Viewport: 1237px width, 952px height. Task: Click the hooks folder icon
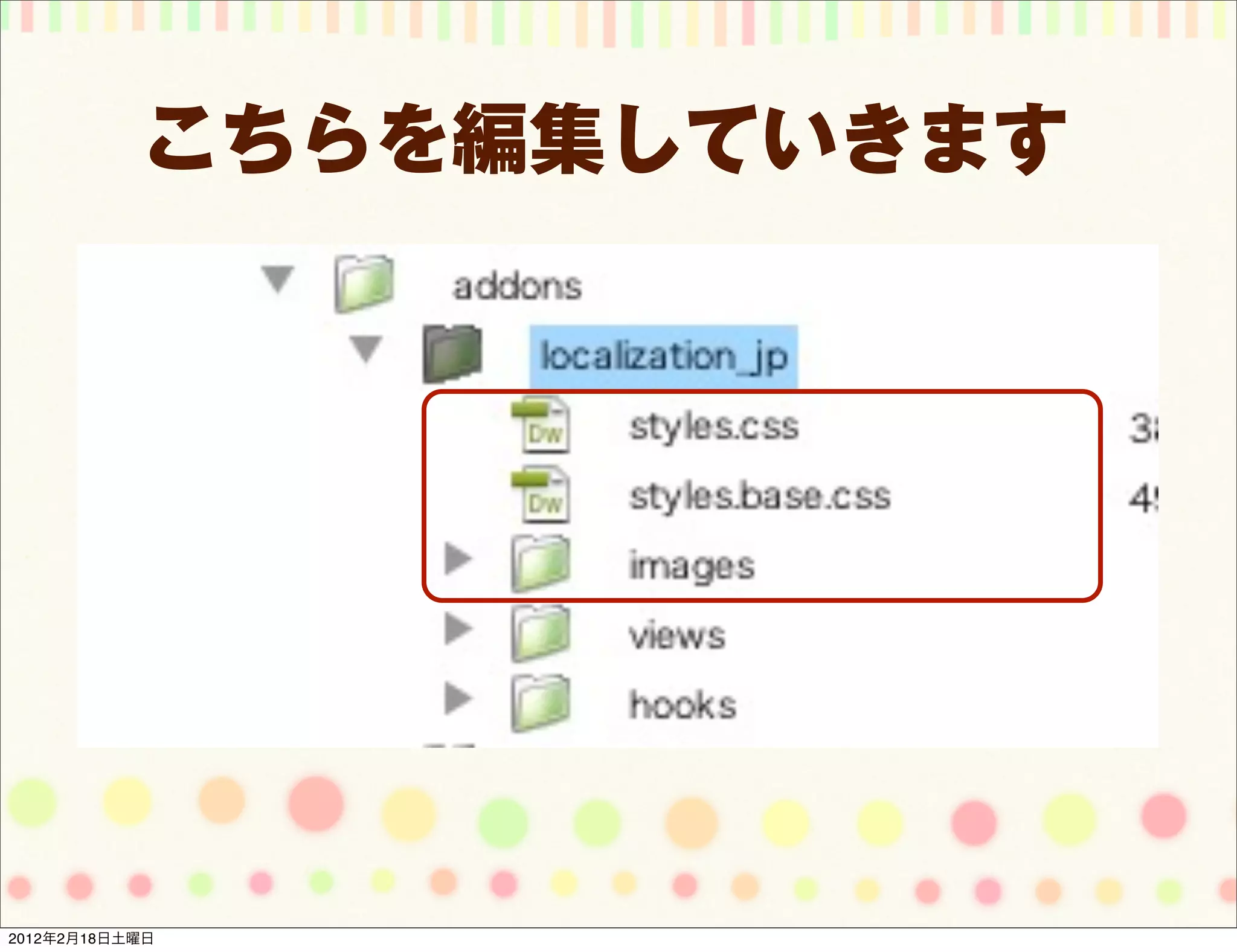[x=541, y=703]
